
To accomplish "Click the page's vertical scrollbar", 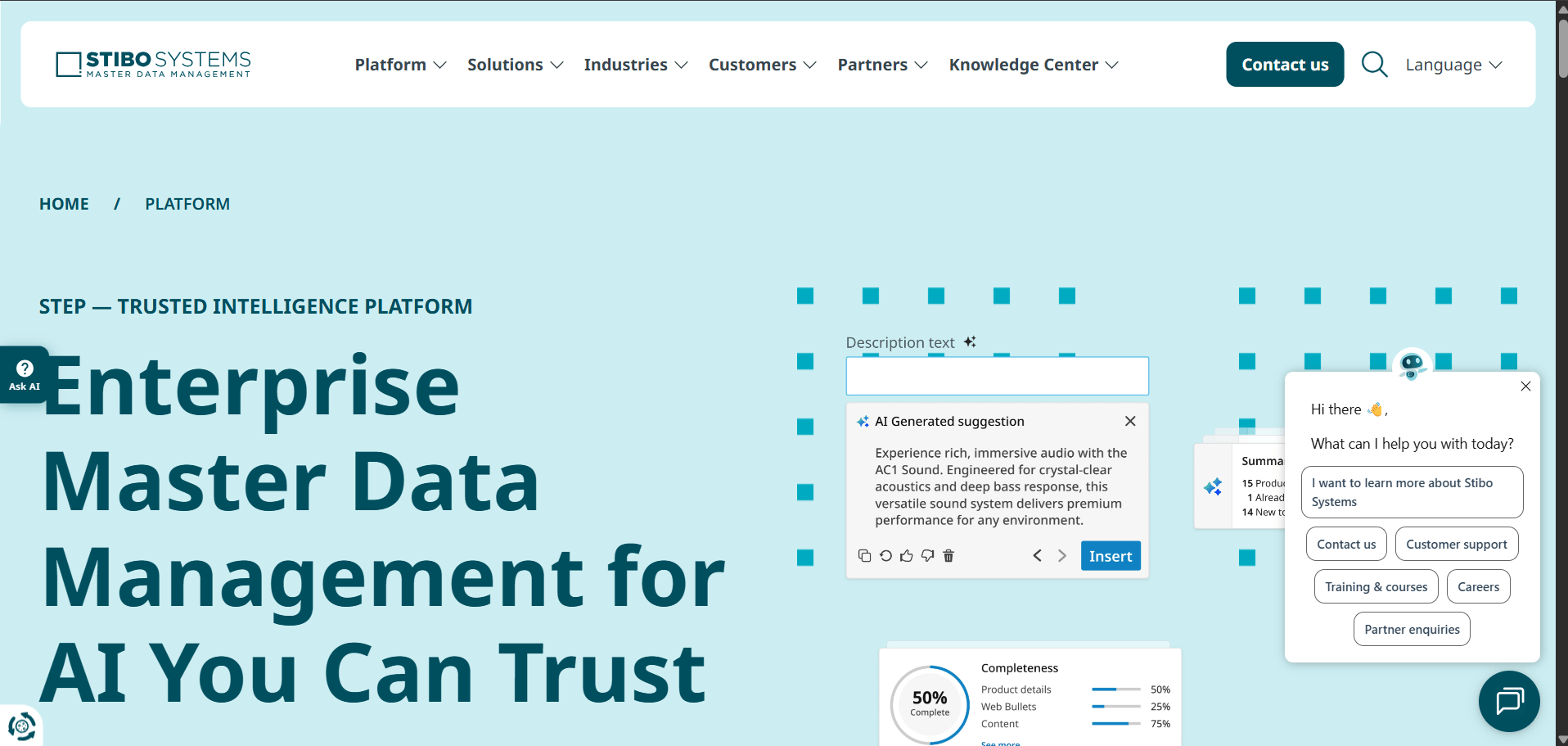I will [1561, 373].
